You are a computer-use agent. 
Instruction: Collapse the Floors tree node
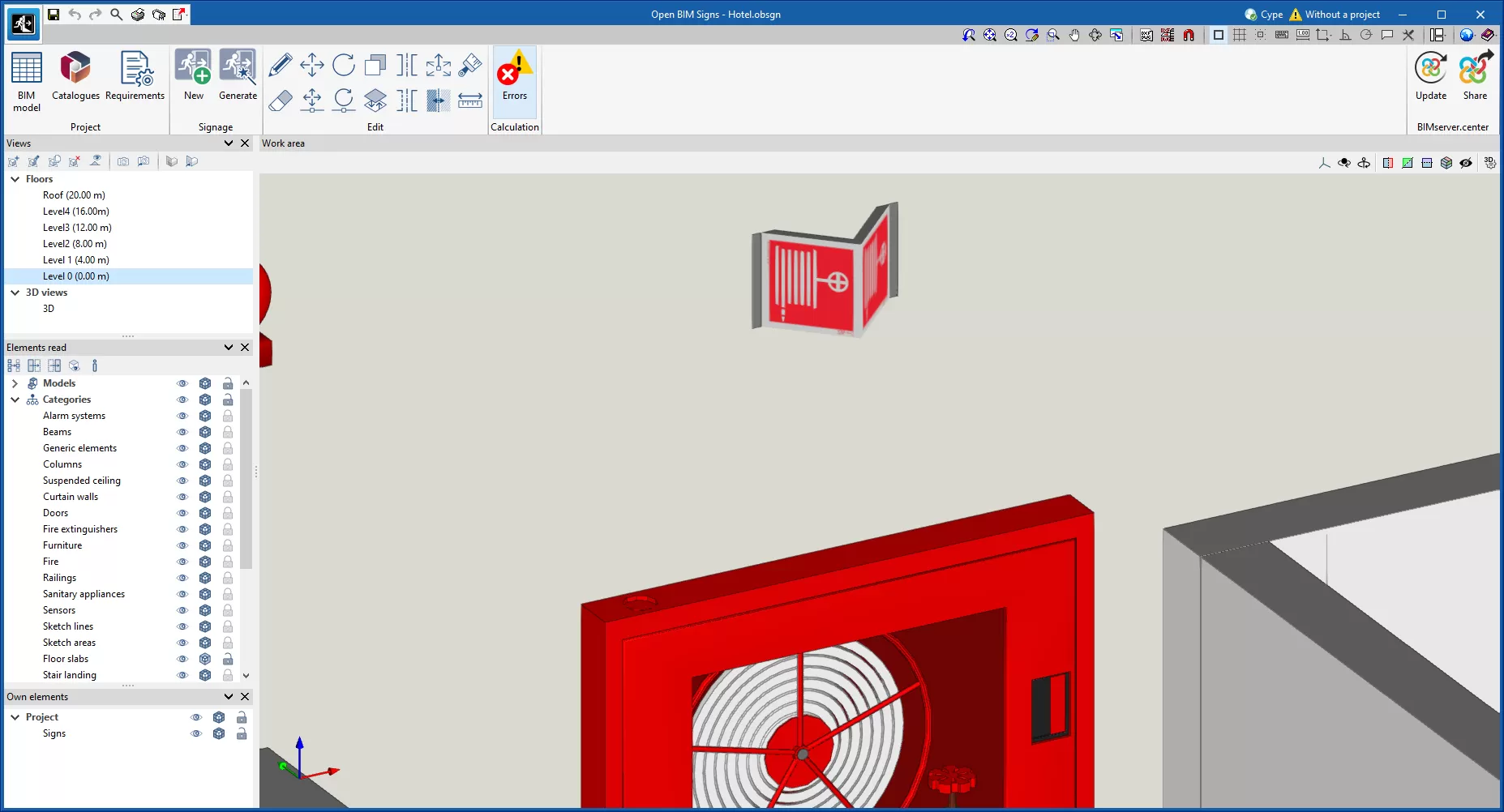(15, 179)
